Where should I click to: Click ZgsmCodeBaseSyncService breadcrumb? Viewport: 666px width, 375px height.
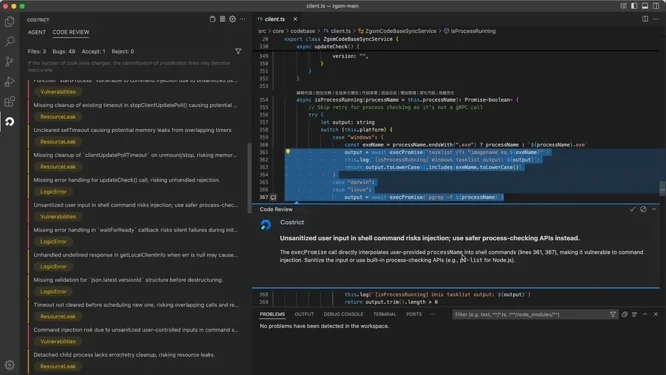400,31
